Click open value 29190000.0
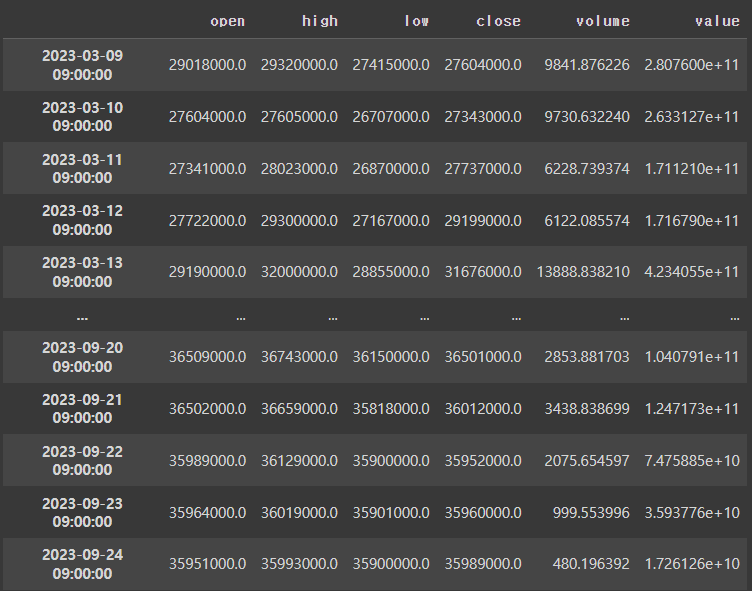Screen dimensions: 752x591 (x=207, y=272)
